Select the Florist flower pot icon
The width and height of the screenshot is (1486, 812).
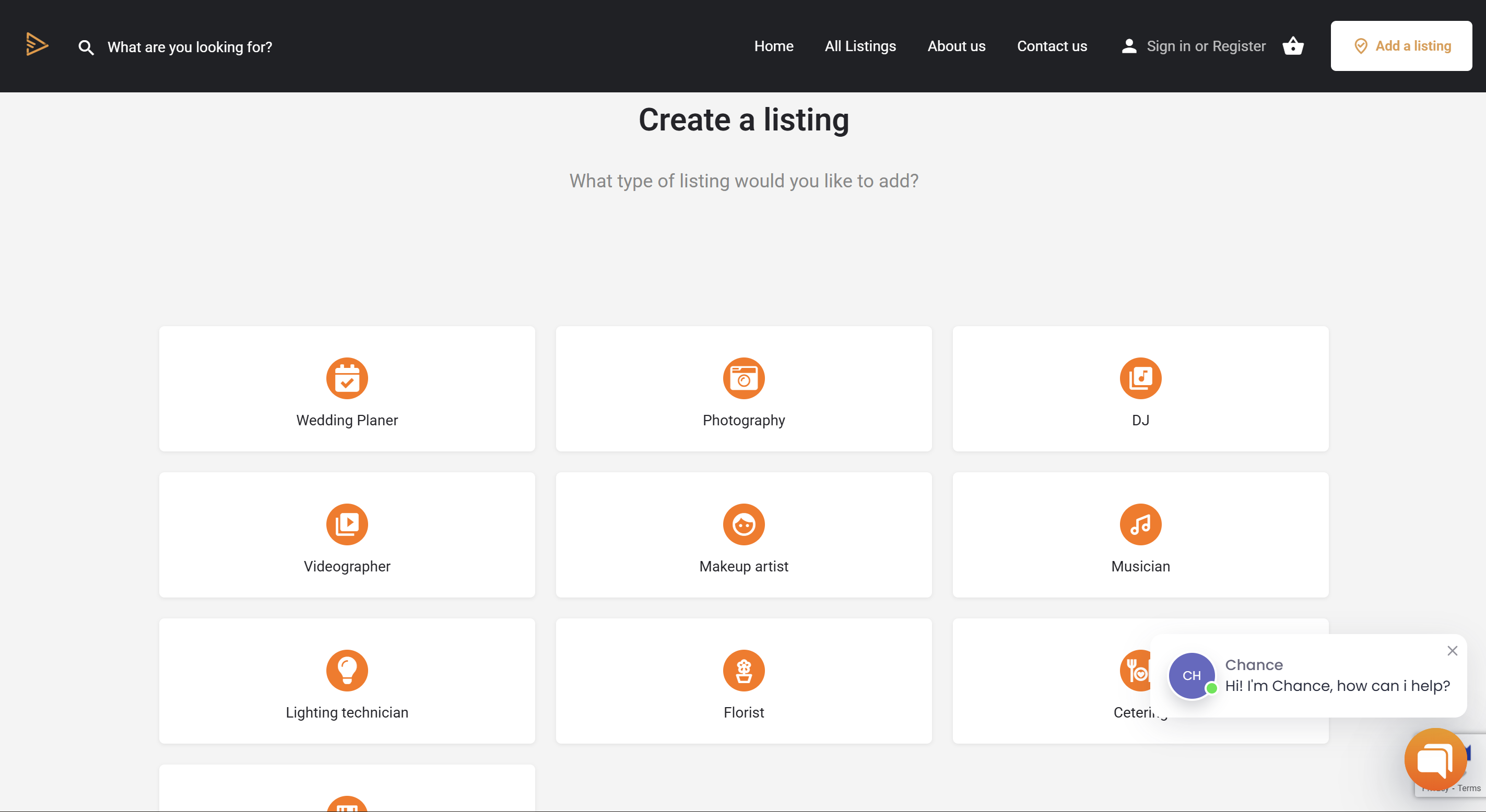tap(744, 670)
